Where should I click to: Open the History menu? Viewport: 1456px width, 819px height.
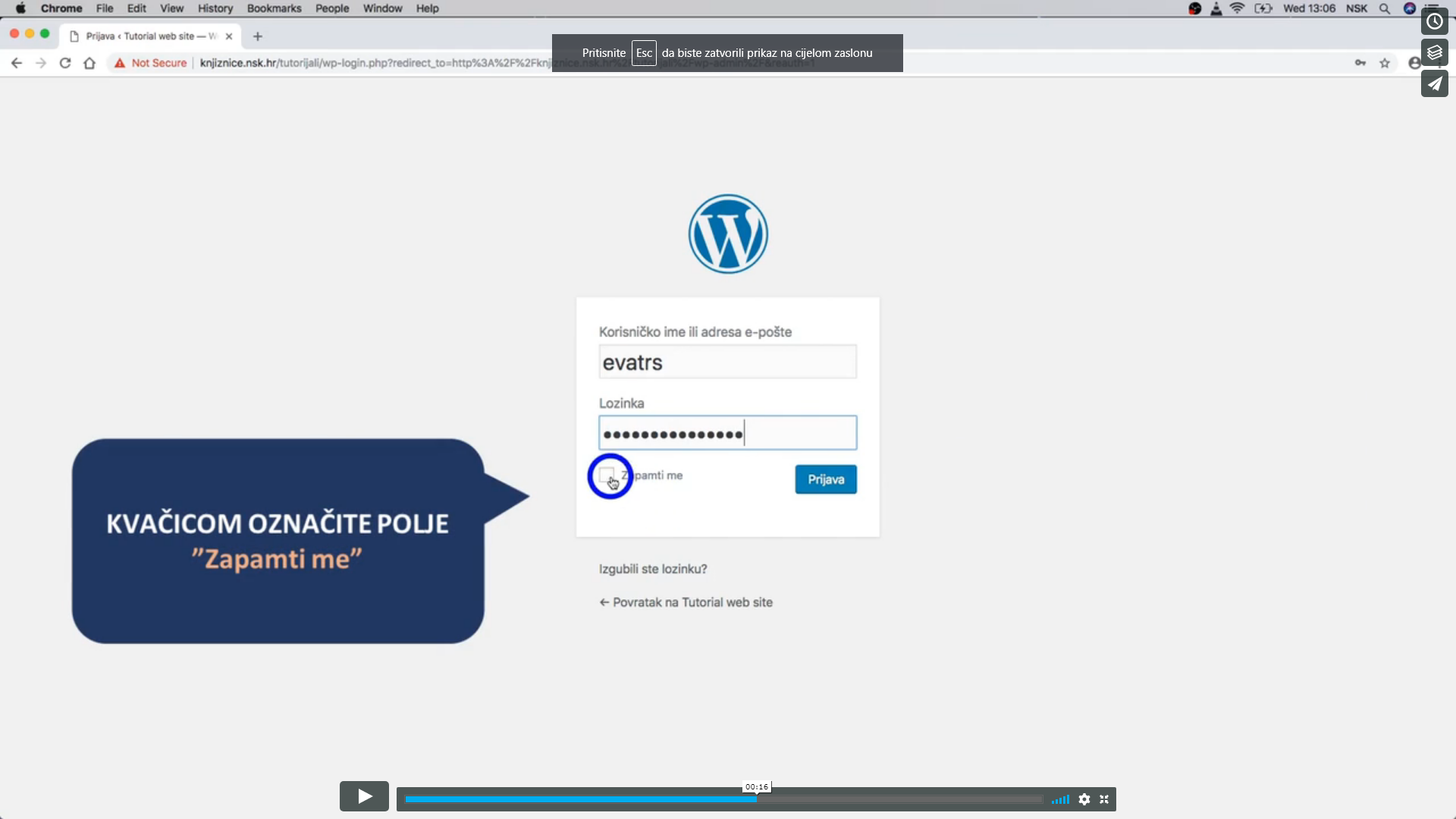[x=215, y=8]
